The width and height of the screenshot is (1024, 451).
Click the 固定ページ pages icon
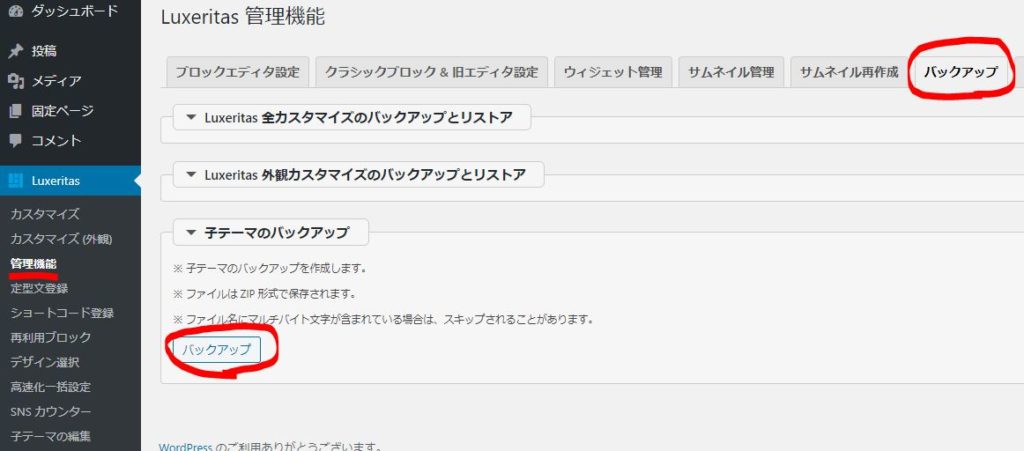16,111
